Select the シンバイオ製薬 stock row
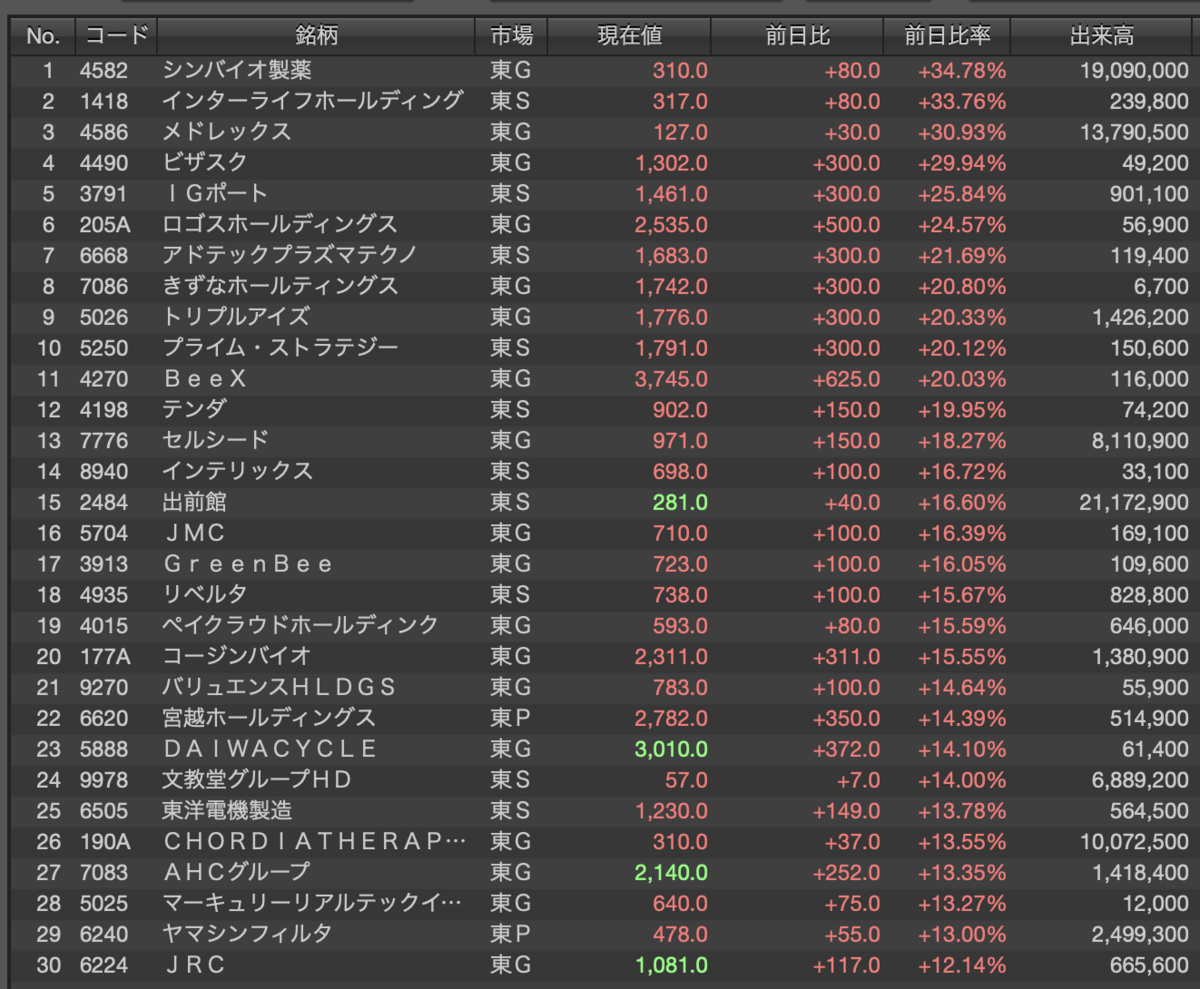Image resolution: width=1200 pixels, height=989 pixels. point(603,71)
